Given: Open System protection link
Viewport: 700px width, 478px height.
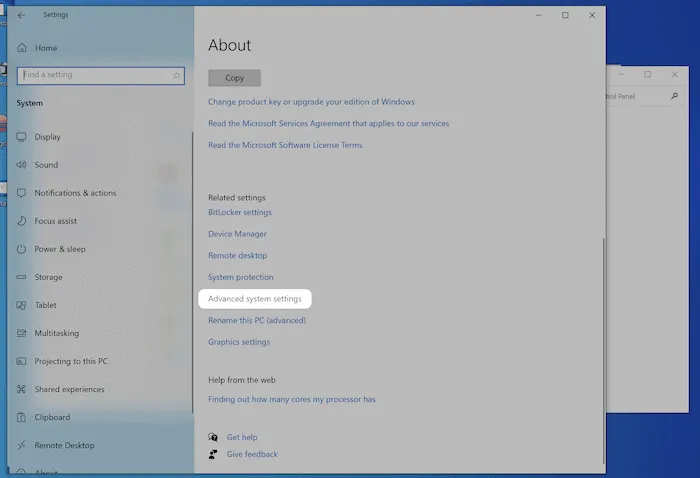Looking at the screenshot, I should tap(241, 277).
